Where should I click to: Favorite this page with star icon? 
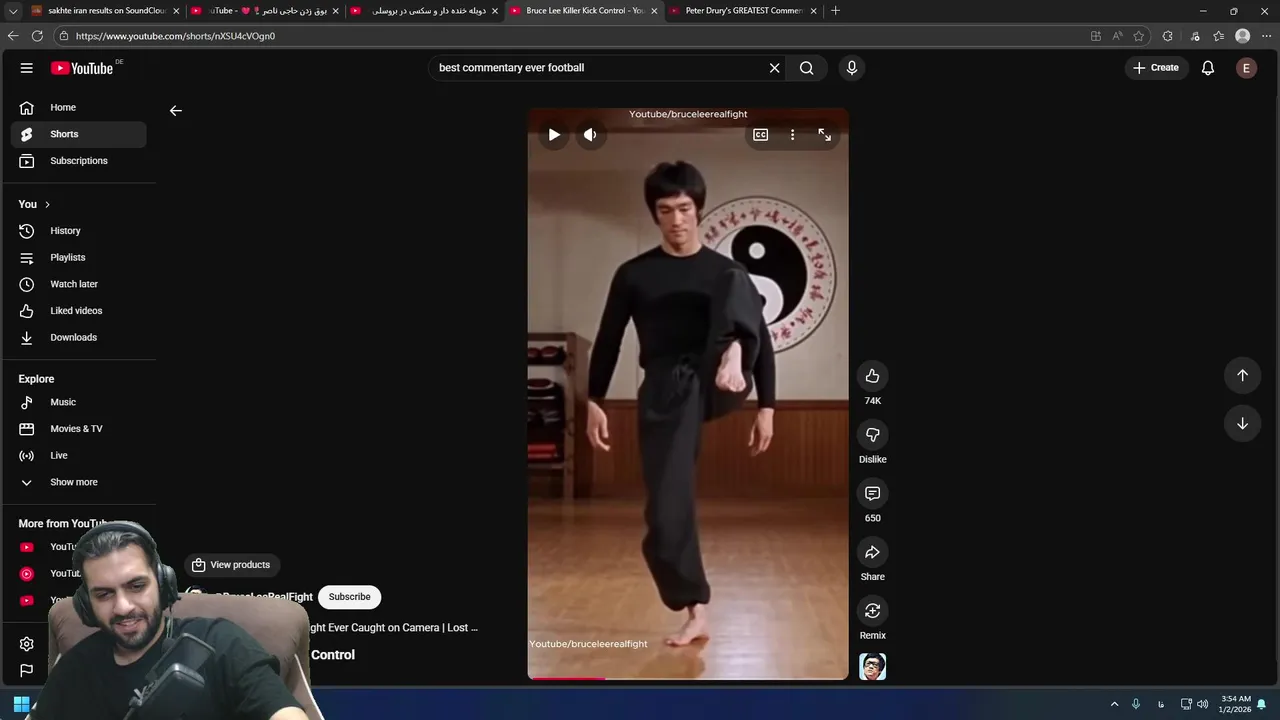1139,36
